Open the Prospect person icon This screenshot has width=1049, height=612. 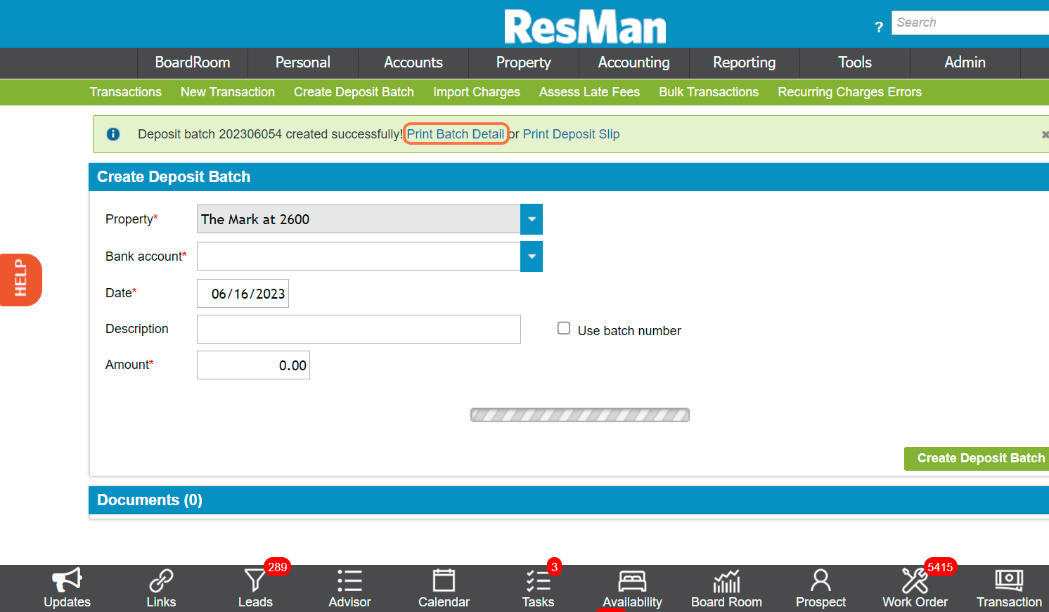pos(821,581)
